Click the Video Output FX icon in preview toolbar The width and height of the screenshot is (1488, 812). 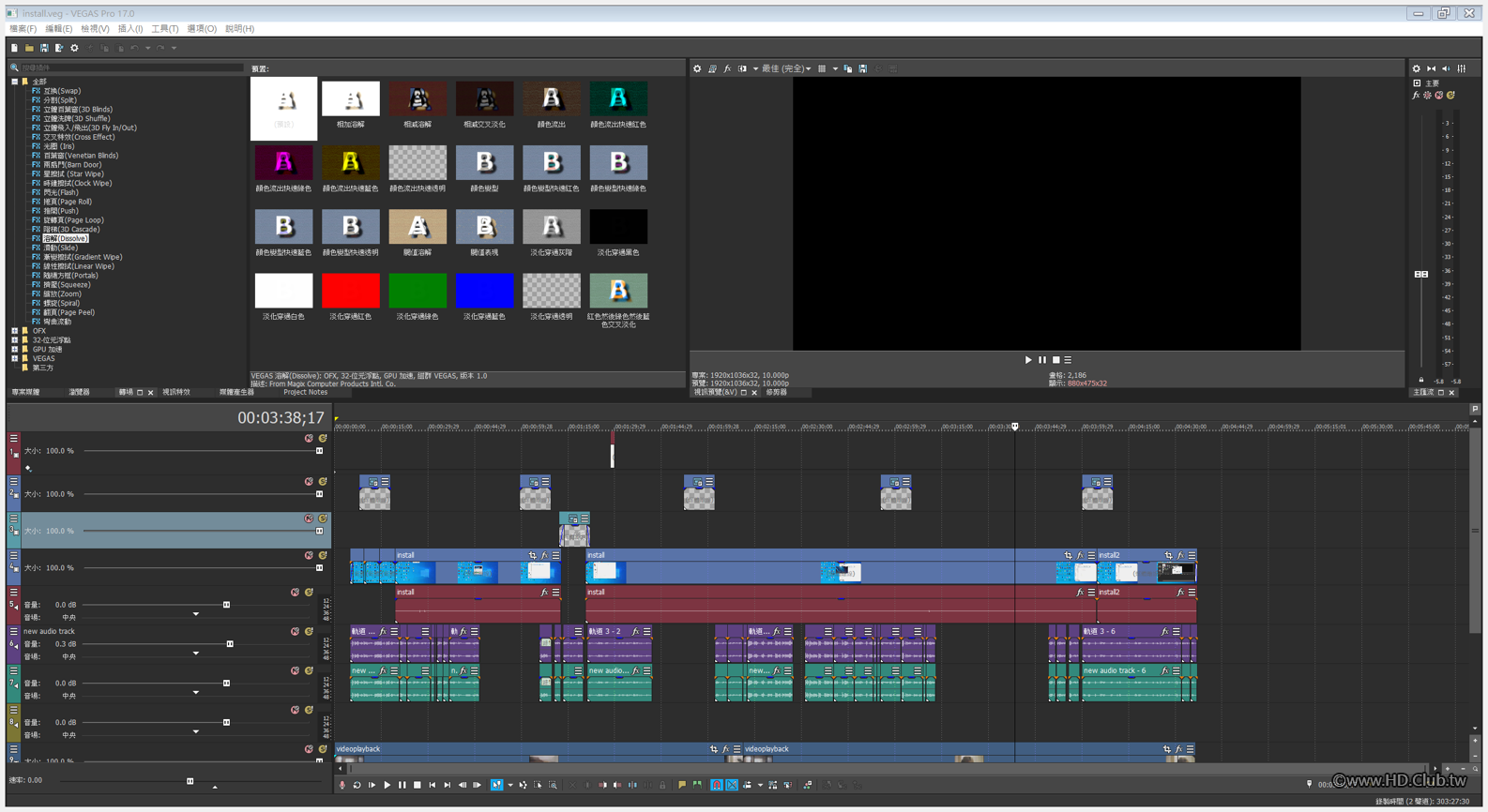(x=727, y=68)
